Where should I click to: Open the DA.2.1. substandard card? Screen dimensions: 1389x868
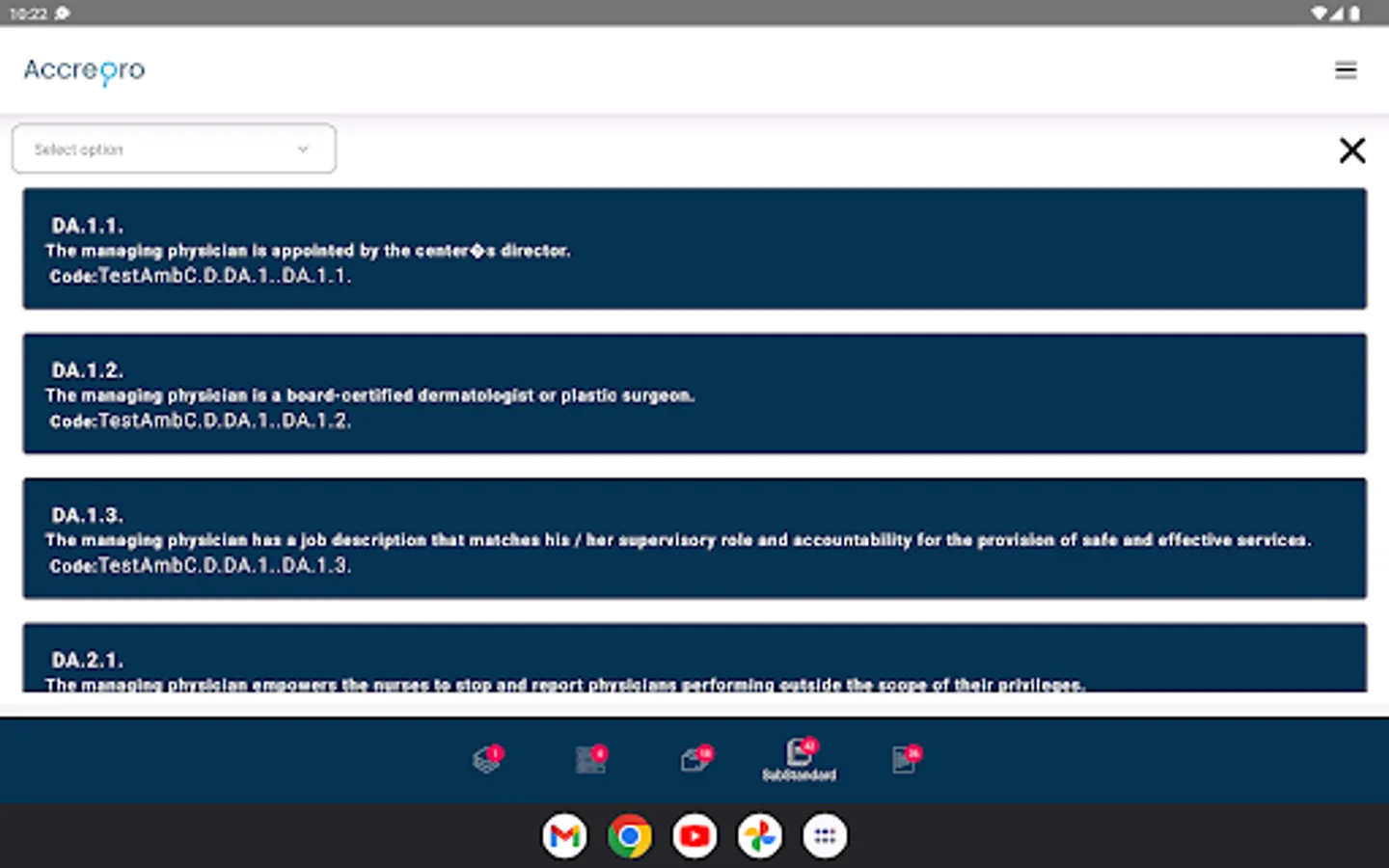pos(694,658)
